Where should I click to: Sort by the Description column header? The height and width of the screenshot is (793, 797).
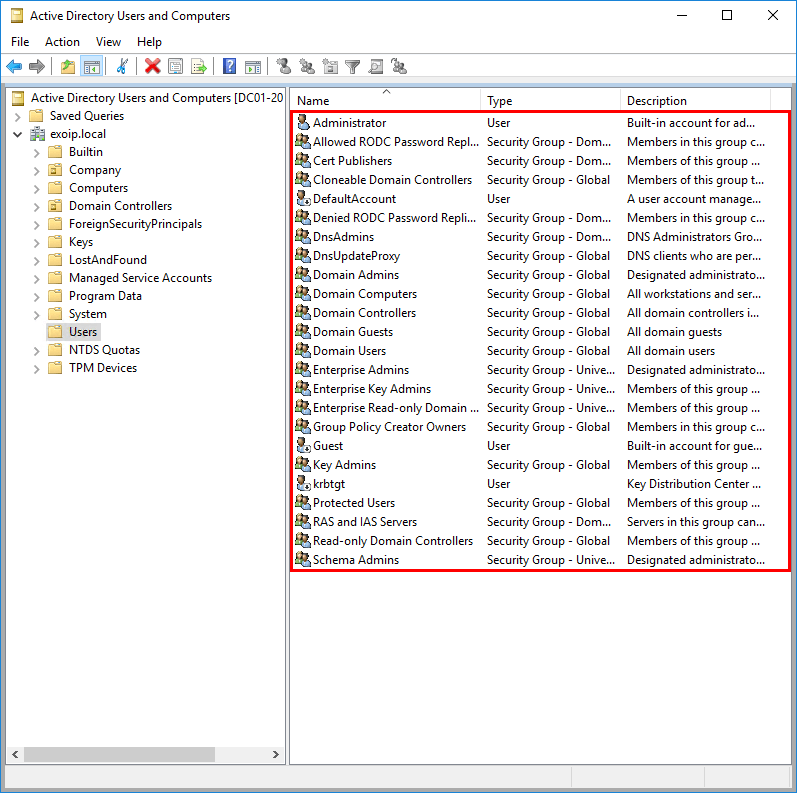tap(695, 100)
